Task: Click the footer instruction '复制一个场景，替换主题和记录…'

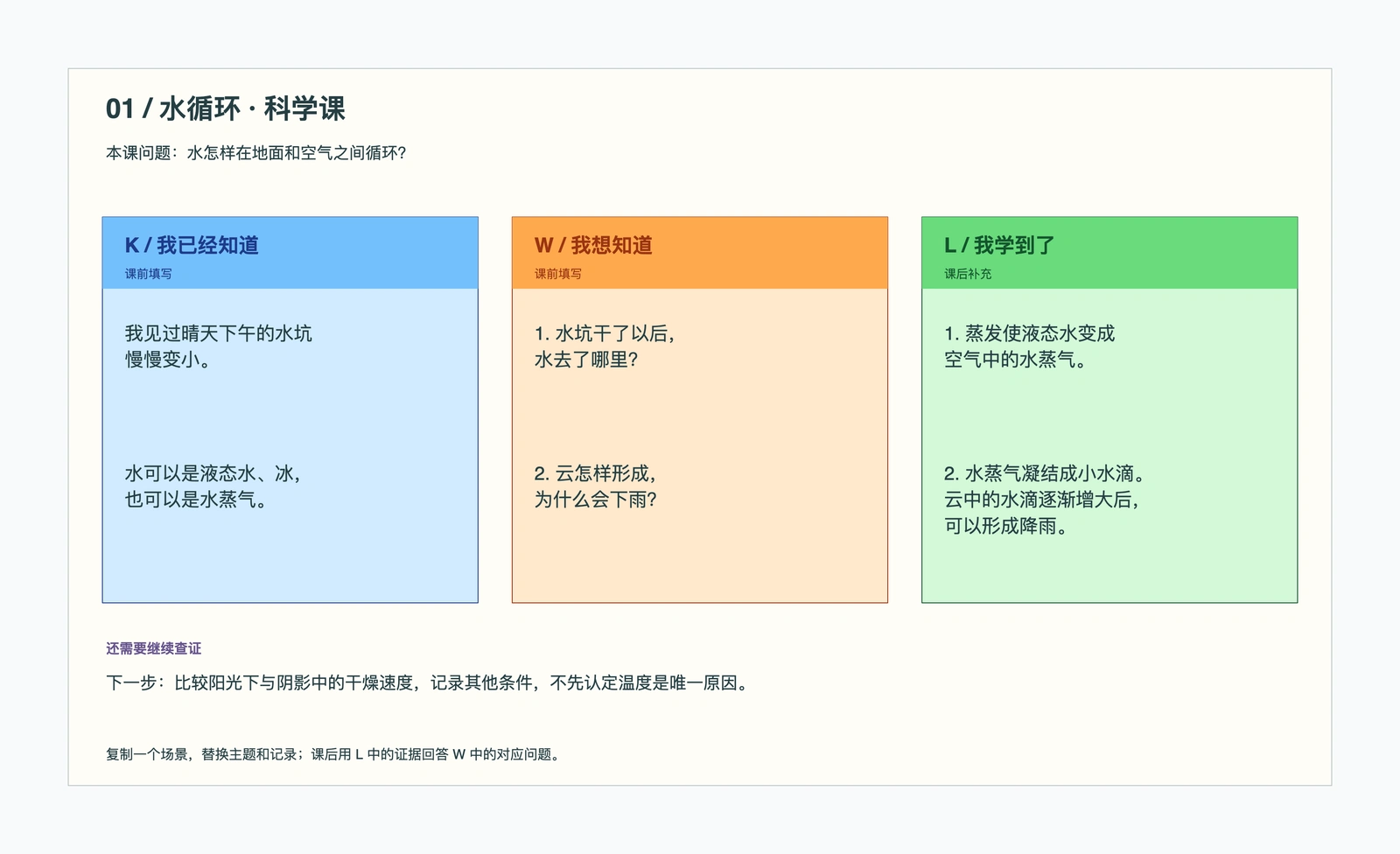Action: [333, 754]
